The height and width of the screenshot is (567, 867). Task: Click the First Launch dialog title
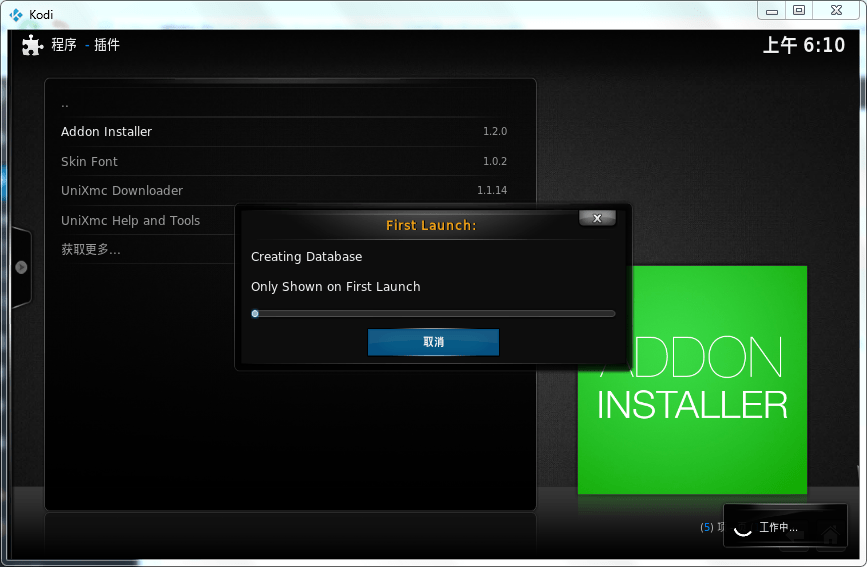coord(431,225)
